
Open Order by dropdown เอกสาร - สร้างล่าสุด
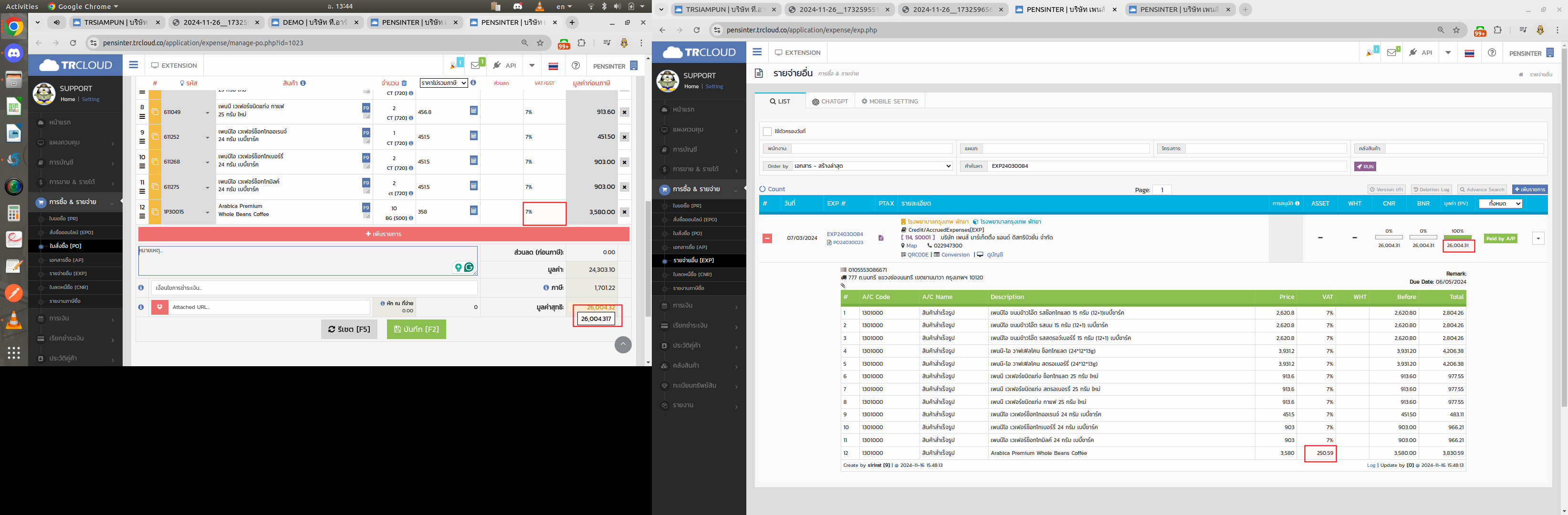[872, 166]
